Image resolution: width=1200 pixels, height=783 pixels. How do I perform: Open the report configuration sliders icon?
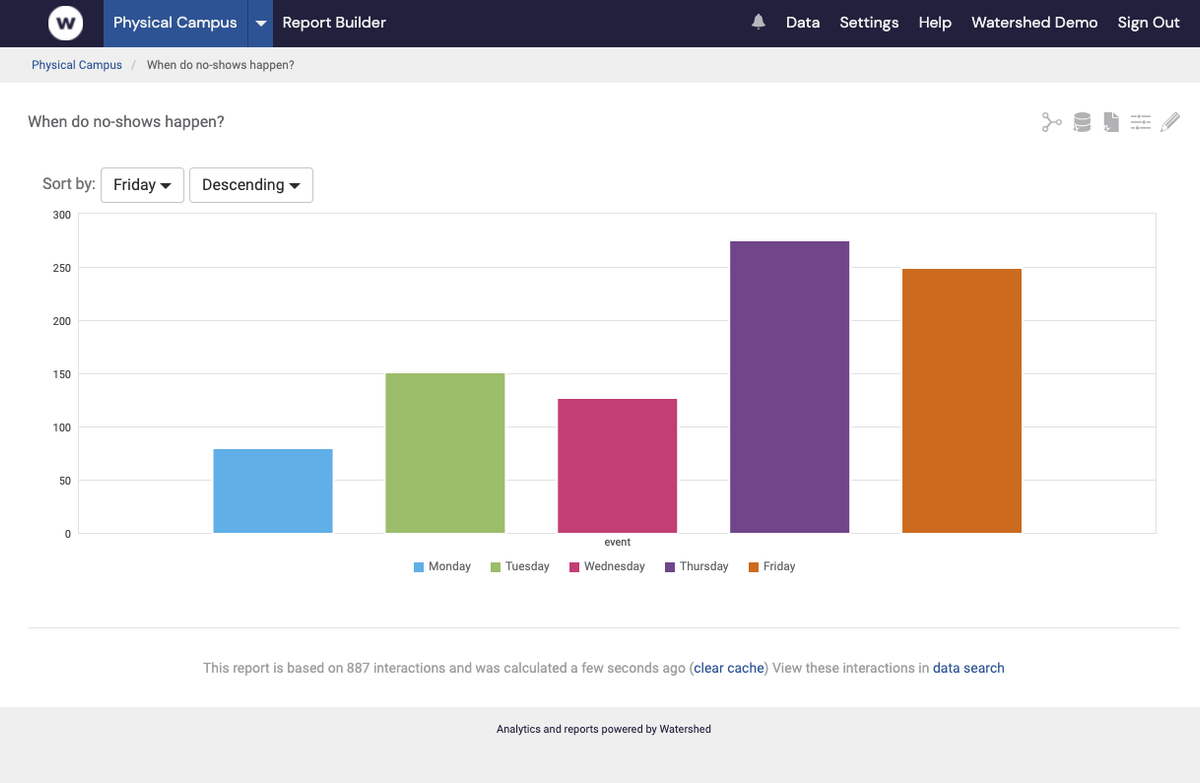point(1141,122)
